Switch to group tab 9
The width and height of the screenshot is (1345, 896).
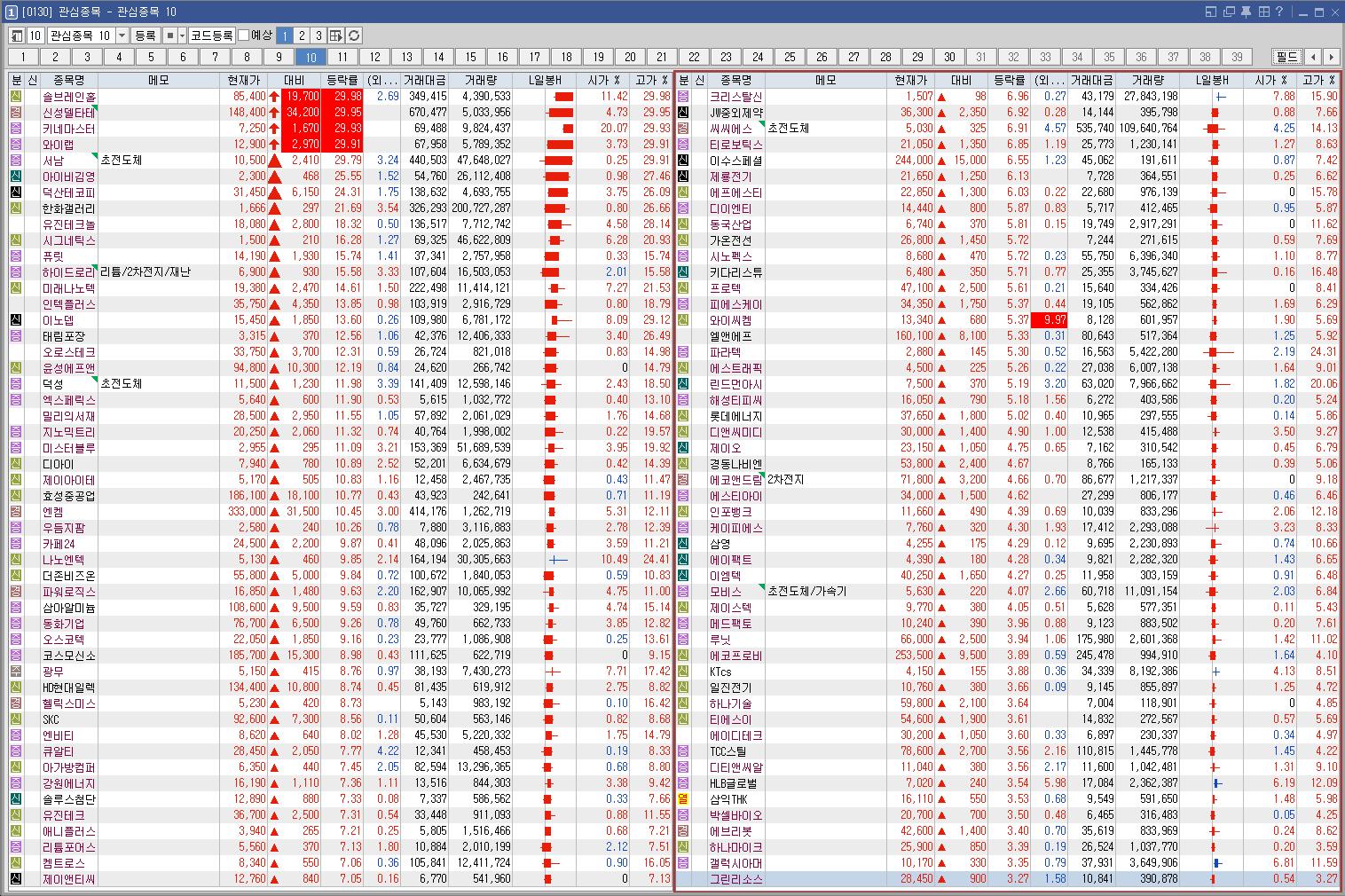click(279, 57)
